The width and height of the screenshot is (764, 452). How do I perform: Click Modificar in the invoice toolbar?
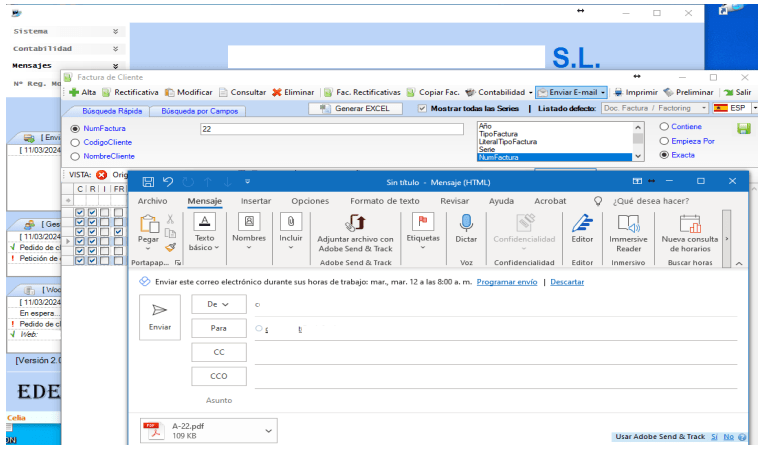tap(189, 92)
